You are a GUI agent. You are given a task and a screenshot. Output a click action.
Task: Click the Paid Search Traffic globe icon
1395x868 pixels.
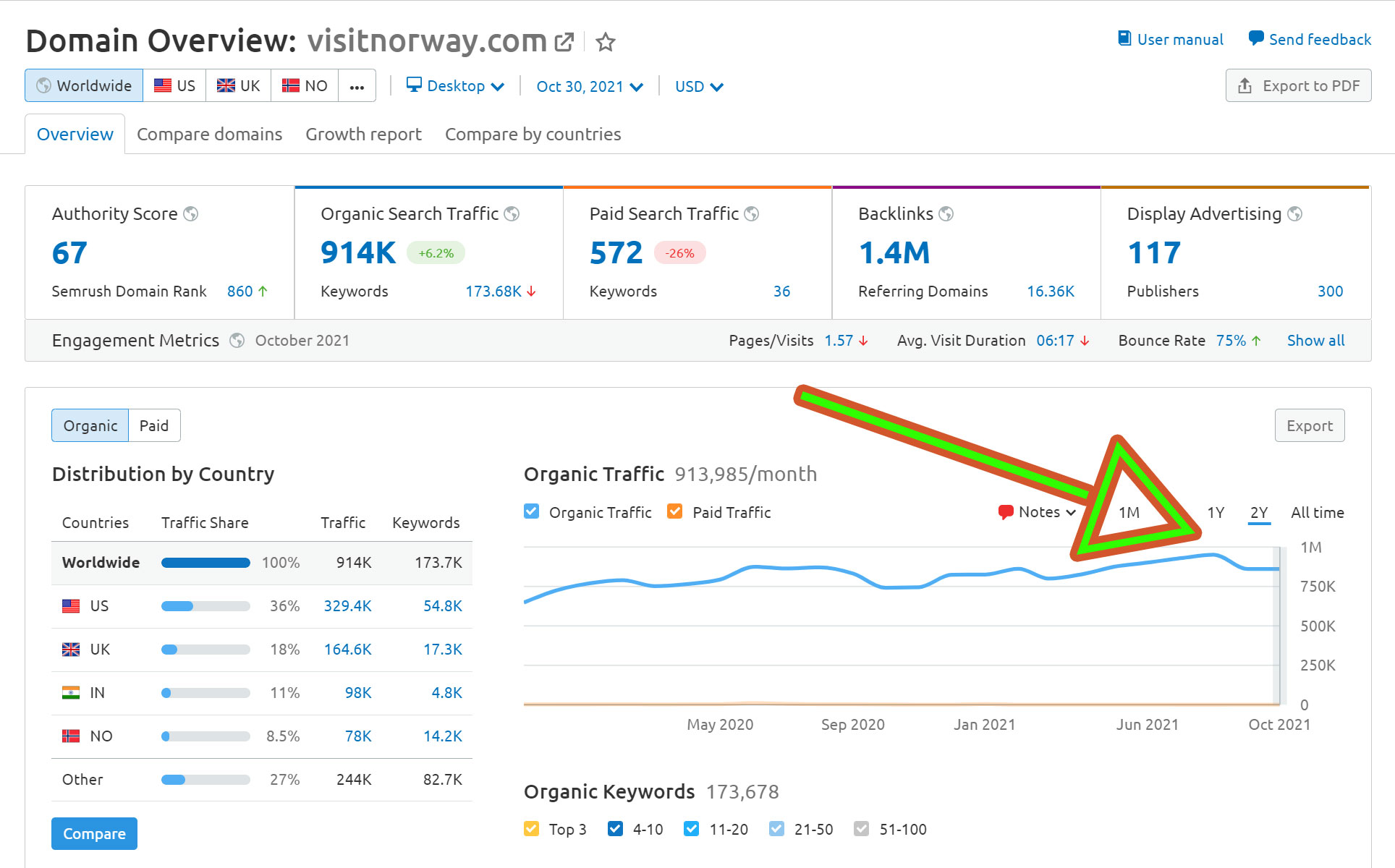(x=752, y=213)
